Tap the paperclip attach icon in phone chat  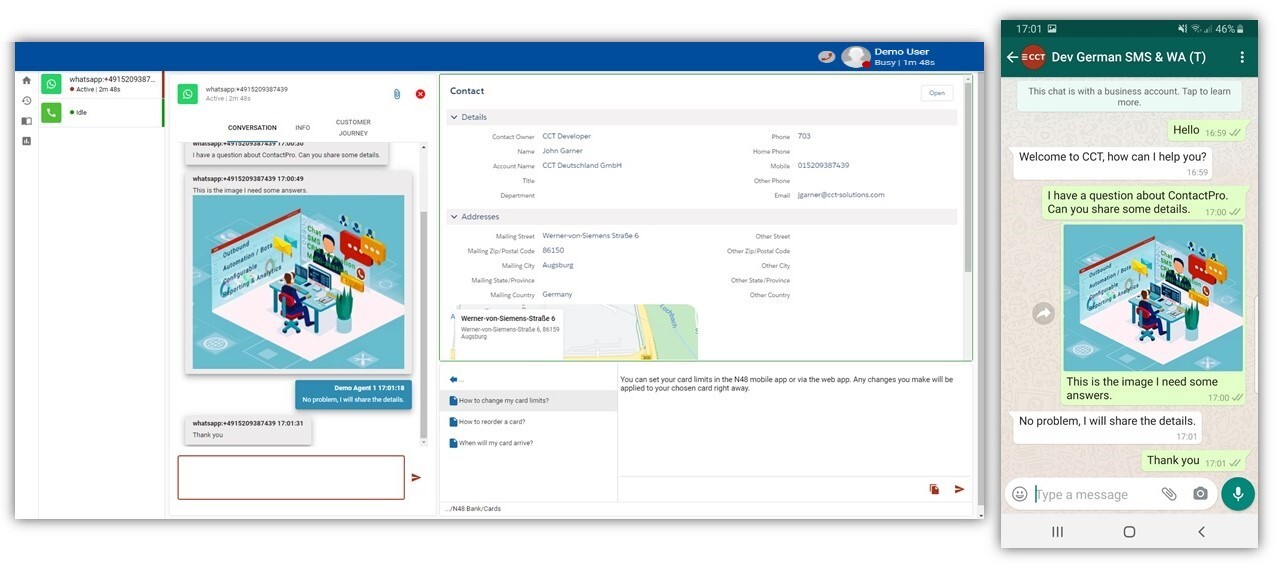tap(1169, 494)
